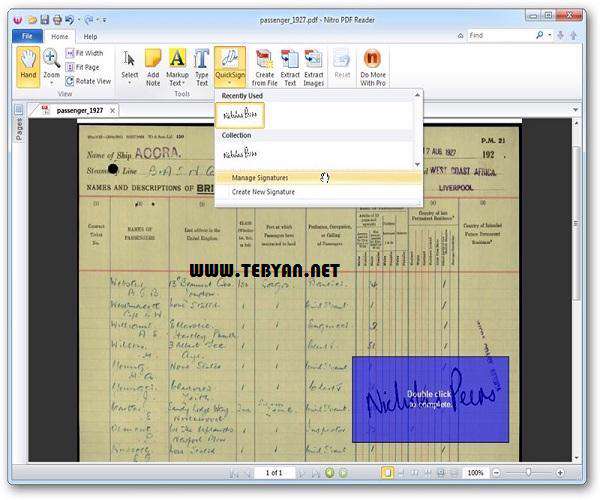Open the undo history dropdown arrow
This screenshot has width=600, height=500.
(79, 20)
